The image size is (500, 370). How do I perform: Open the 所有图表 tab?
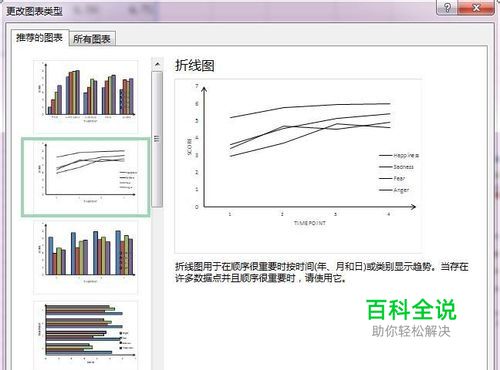click(92, 39)
